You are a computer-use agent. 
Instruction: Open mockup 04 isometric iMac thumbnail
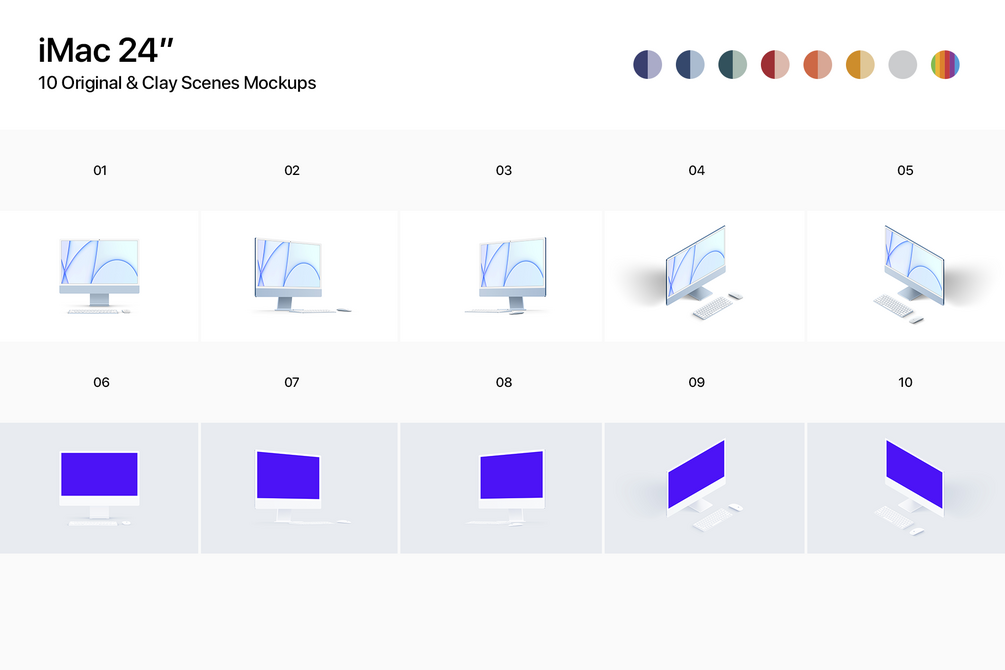[x=704, y=276]
